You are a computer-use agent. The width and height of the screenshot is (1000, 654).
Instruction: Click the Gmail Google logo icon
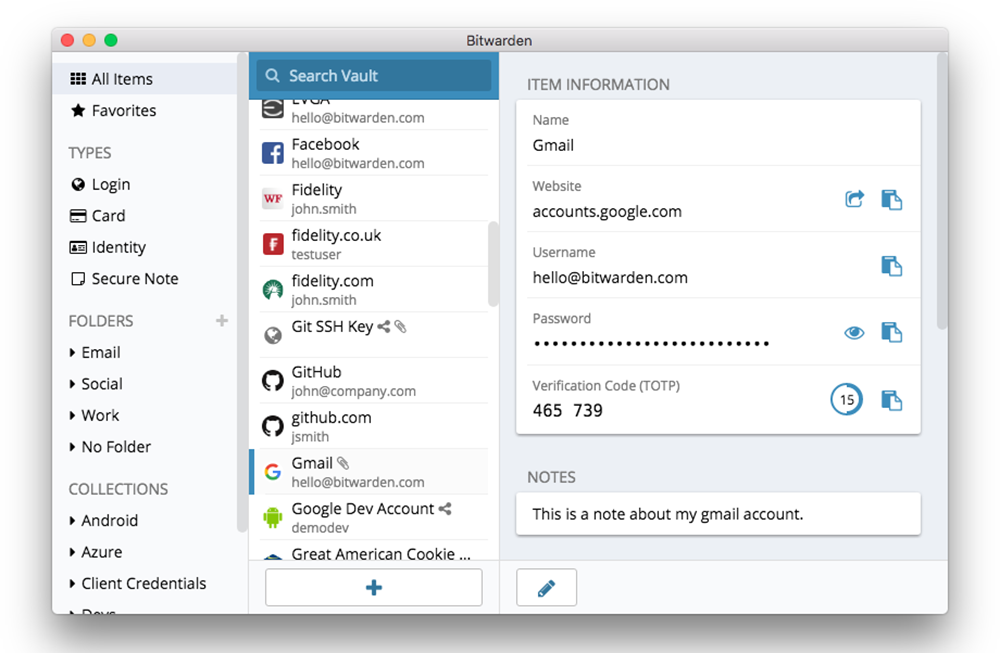(x=273, y=472)
